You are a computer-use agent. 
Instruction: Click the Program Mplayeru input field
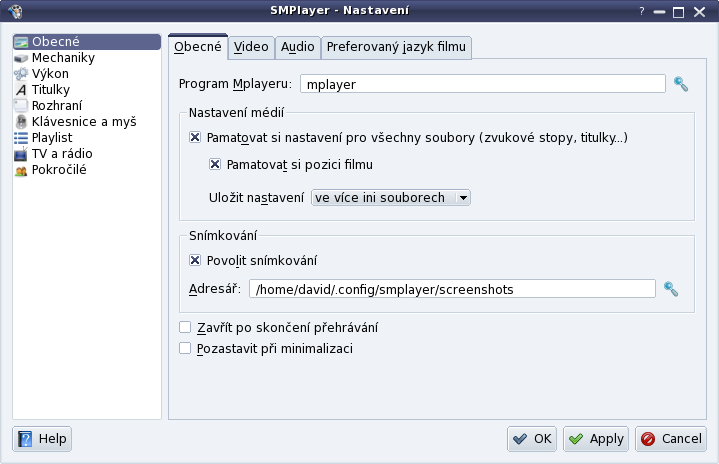tap(483, 84)
